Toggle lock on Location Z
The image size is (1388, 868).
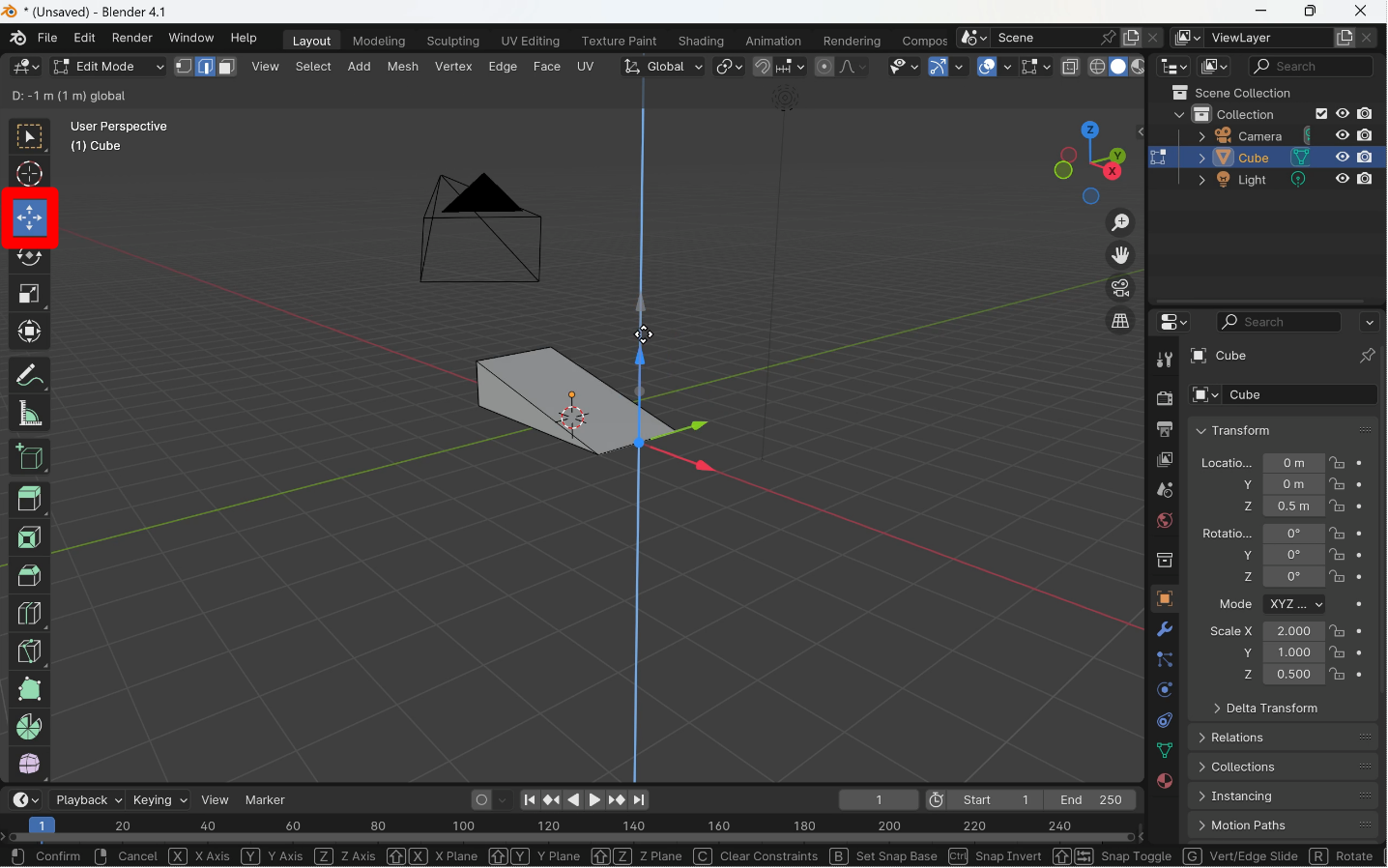pyautogui.click(x=1338, y=506)
